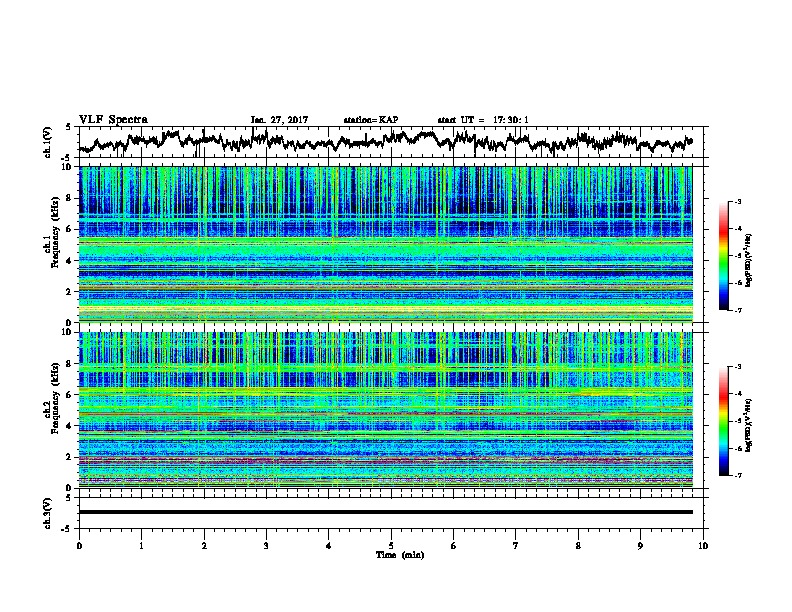Click time axis tick label "4"
Screen dimensions: 792x612
(x=329, y=546)
